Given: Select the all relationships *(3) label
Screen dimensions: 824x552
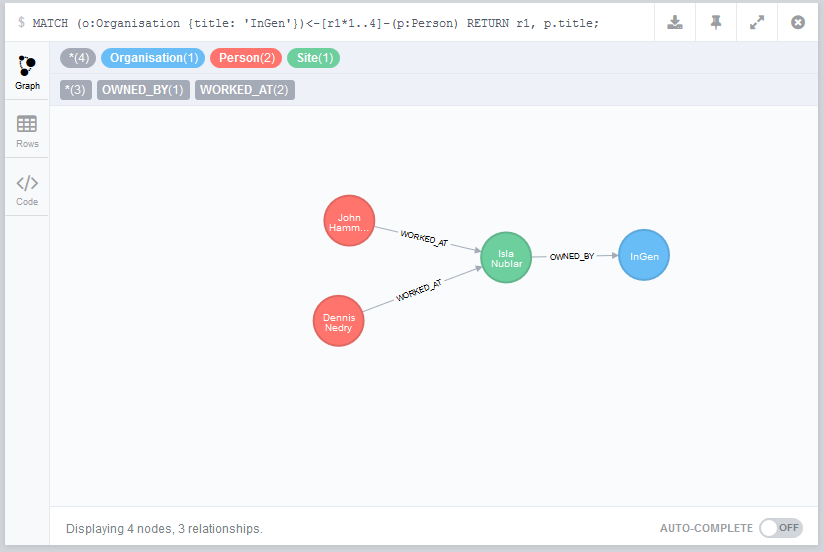Looking at the screenshot, I should point(76,90).
